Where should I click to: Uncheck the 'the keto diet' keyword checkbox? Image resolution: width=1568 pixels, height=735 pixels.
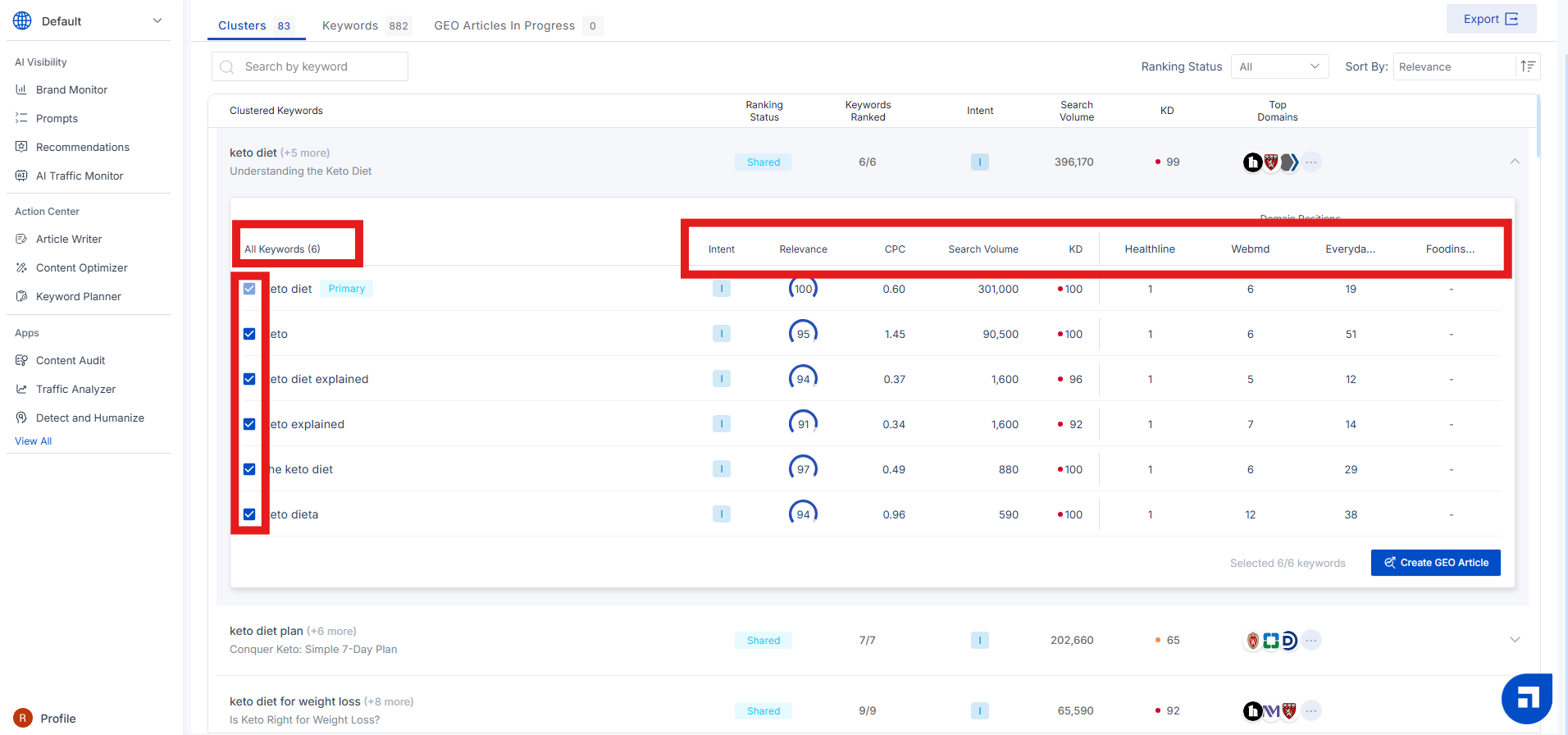(x=249, y=469)
